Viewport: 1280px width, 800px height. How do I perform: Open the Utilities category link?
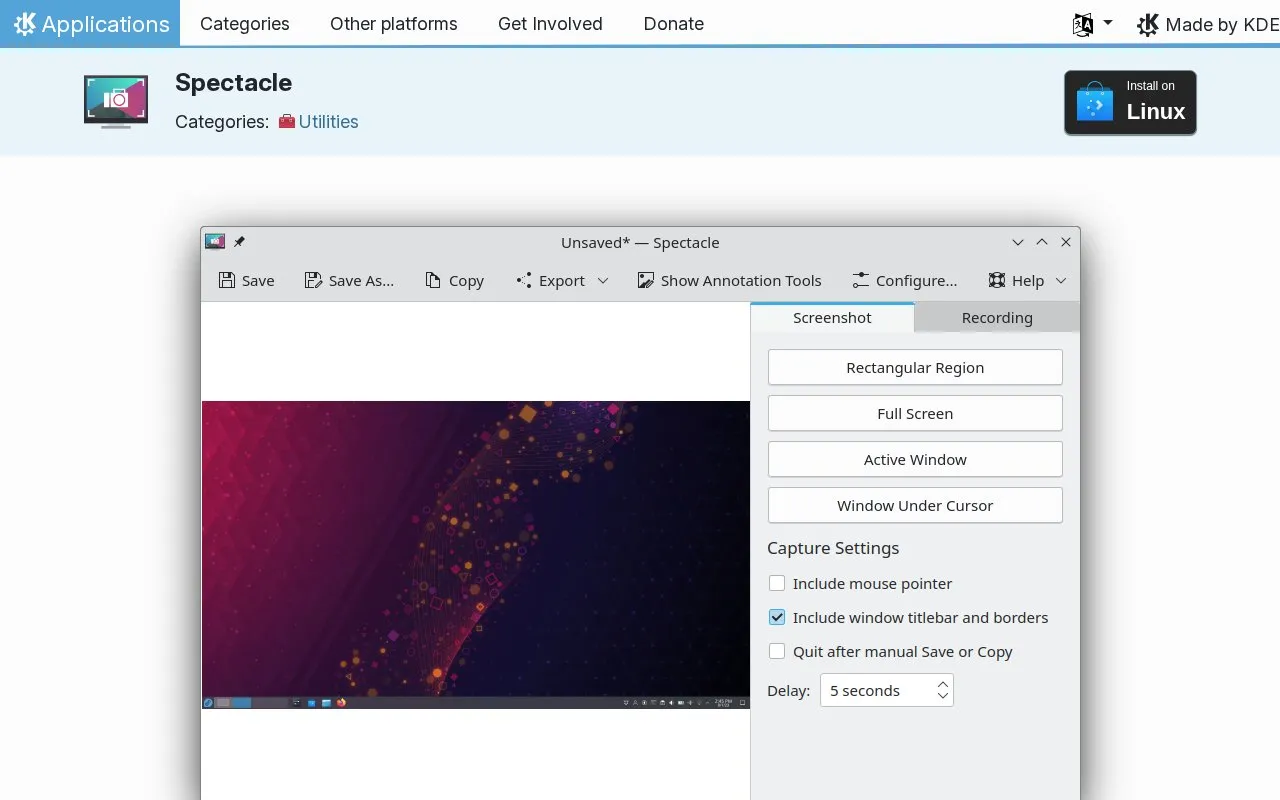pyautogui.click(x=328, y=122)
